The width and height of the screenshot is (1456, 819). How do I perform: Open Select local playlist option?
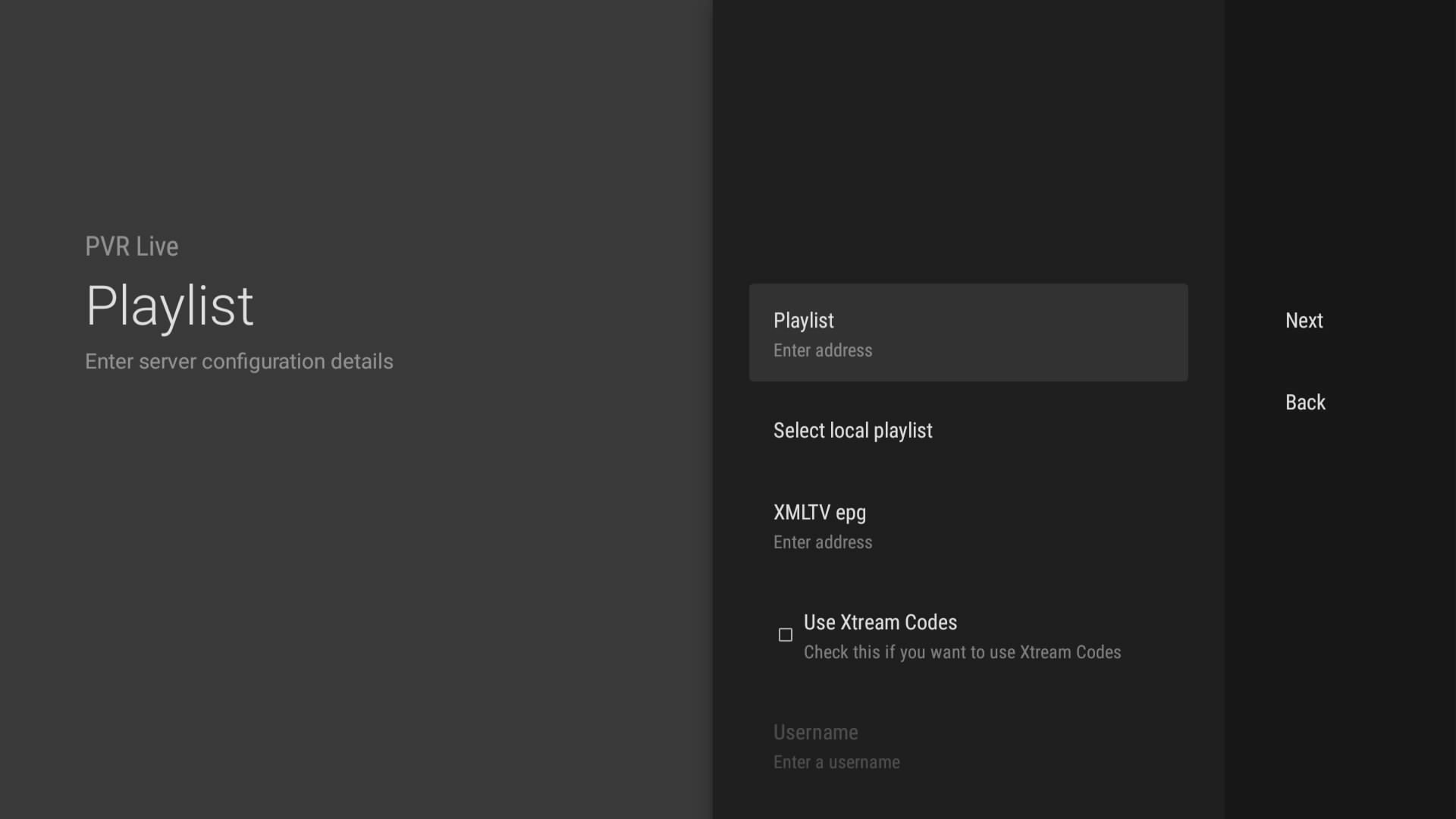[x=853, y=431]
